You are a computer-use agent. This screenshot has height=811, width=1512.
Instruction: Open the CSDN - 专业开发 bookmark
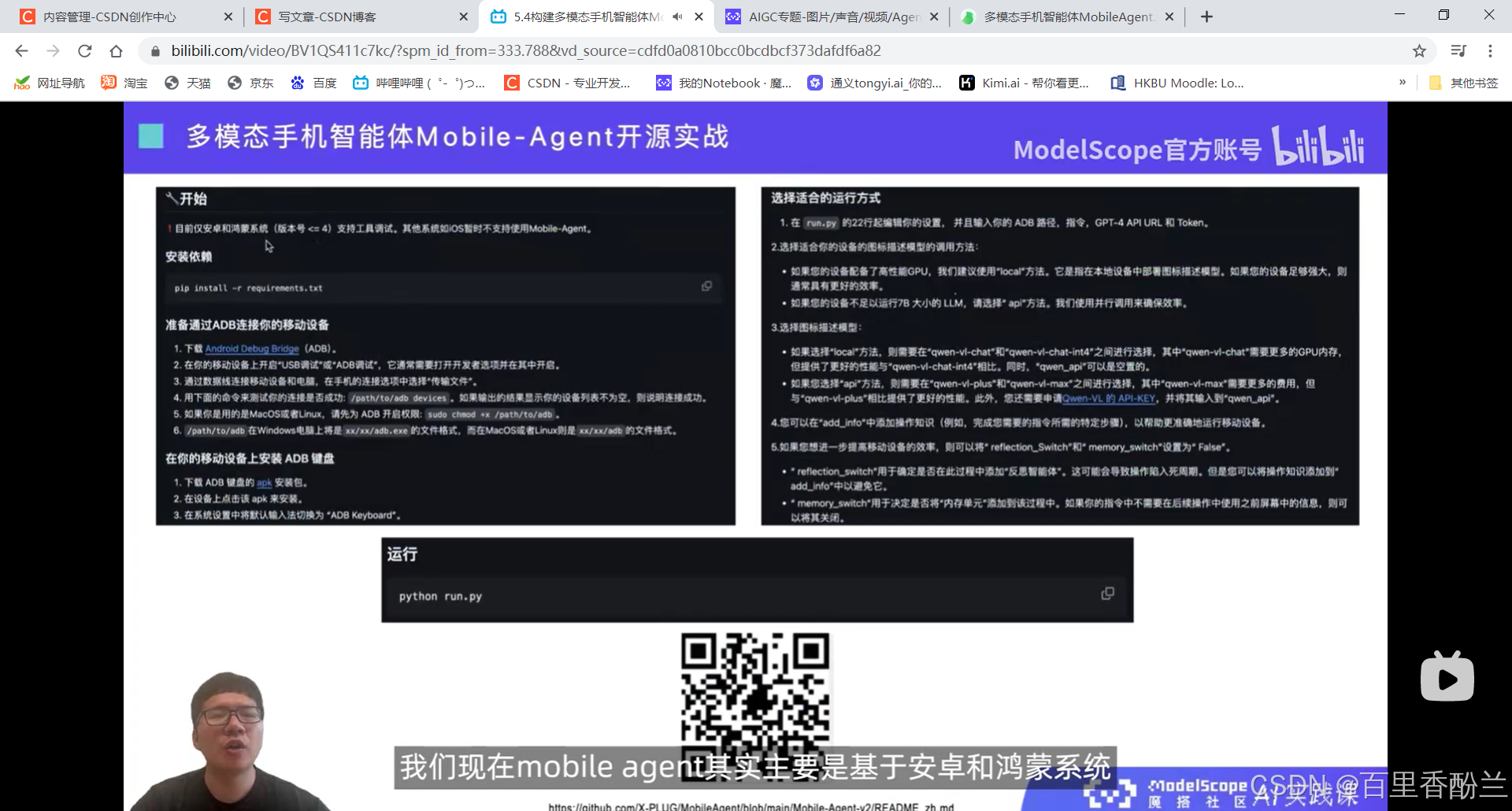click(x=568, y=83)
